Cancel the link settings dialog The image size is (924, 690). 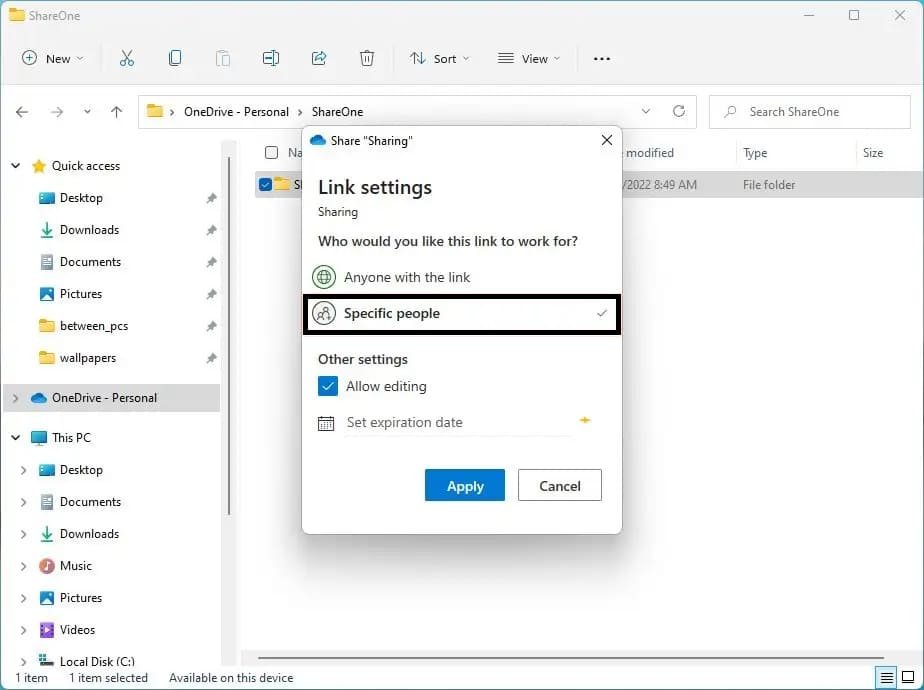(x=559, y=486)
